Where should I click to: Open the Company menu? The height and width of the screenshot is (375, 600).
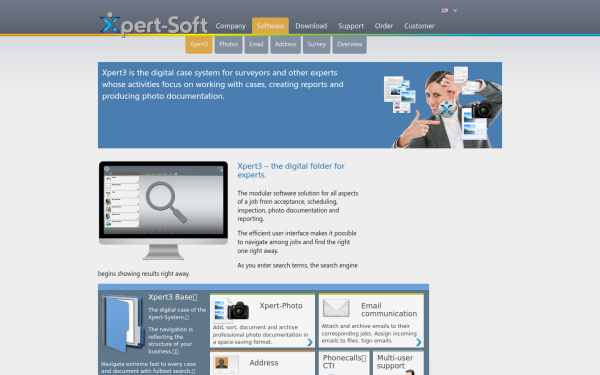click(x=230, y=26)
